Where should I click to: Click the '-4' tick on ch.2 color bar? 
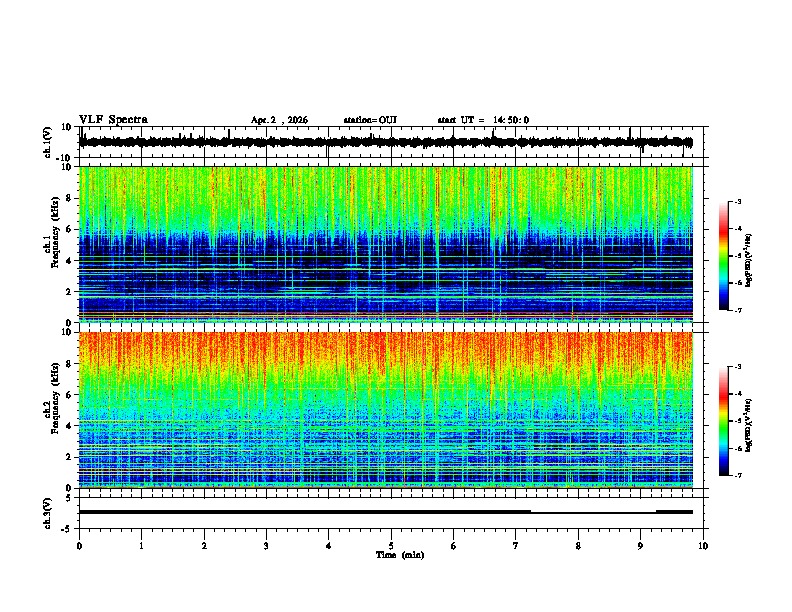737,393
